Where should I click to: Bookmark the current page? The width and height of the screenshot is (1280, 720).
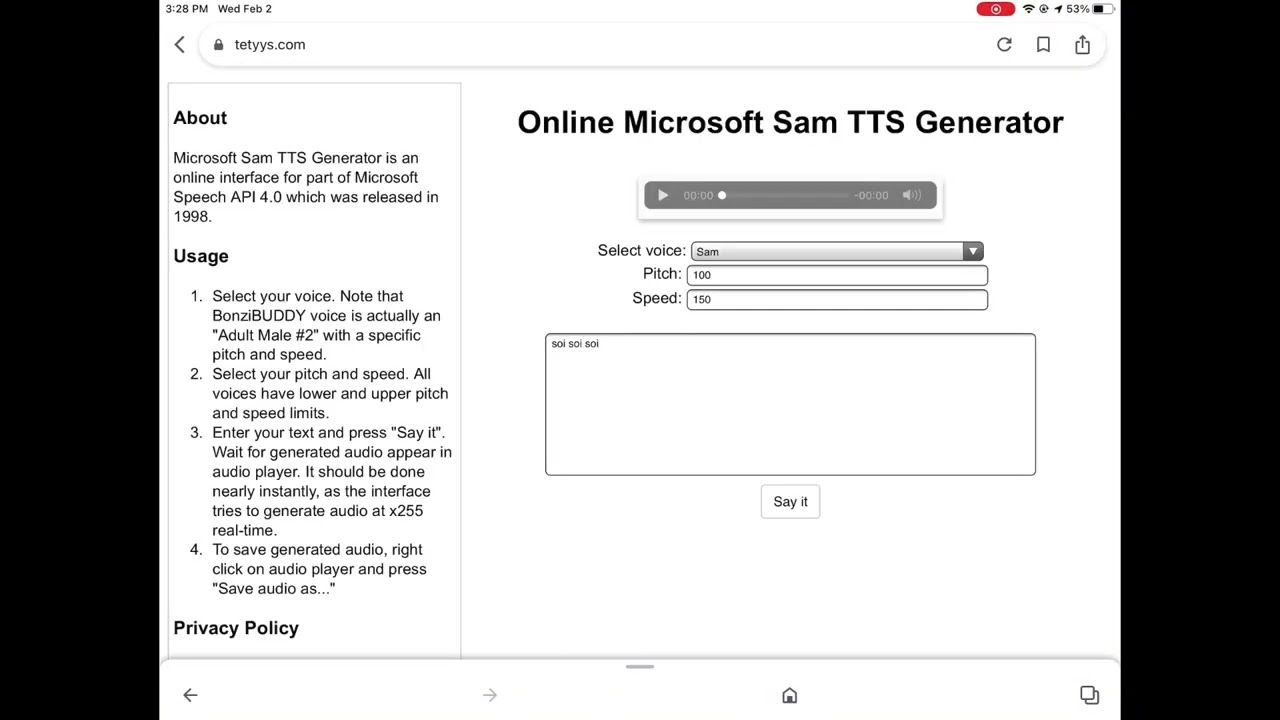pyautogui.click(x=1043, y=45)
